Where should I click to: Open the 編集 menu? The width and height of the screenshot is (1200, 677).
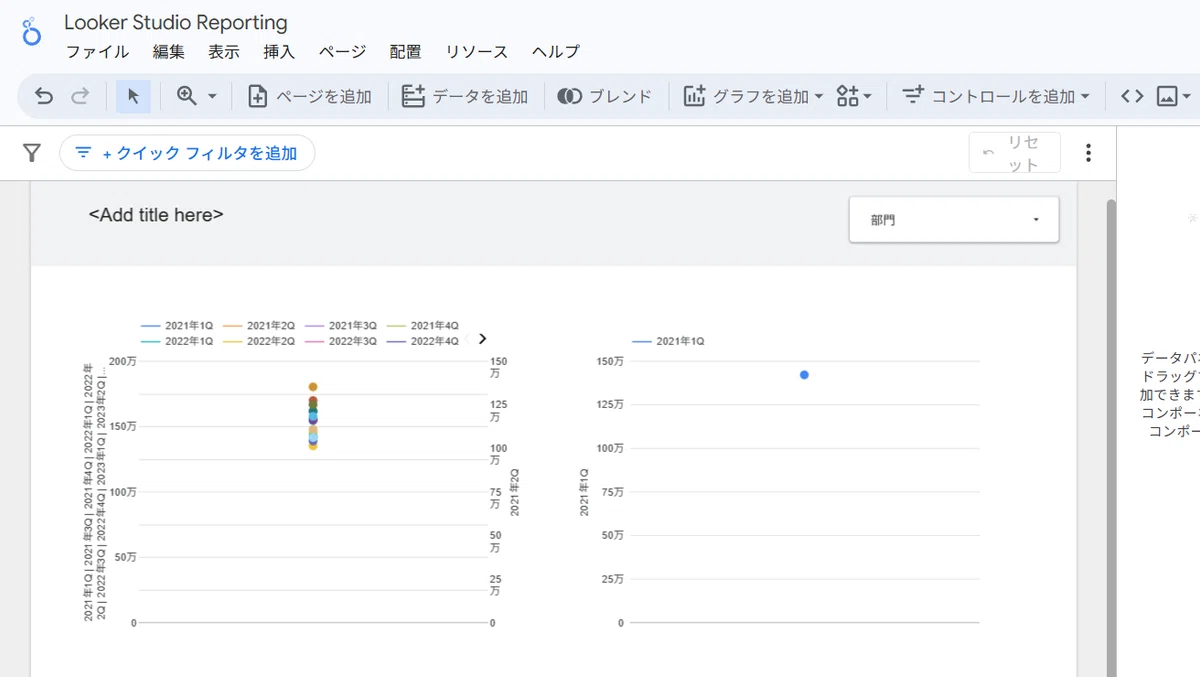tap(169, 52)
